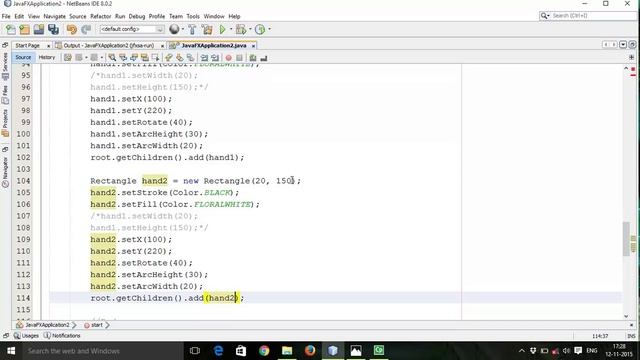The width and height of the screenshot is (640, 360).
Task: Click the green Run Project icon
Action: 222,29
